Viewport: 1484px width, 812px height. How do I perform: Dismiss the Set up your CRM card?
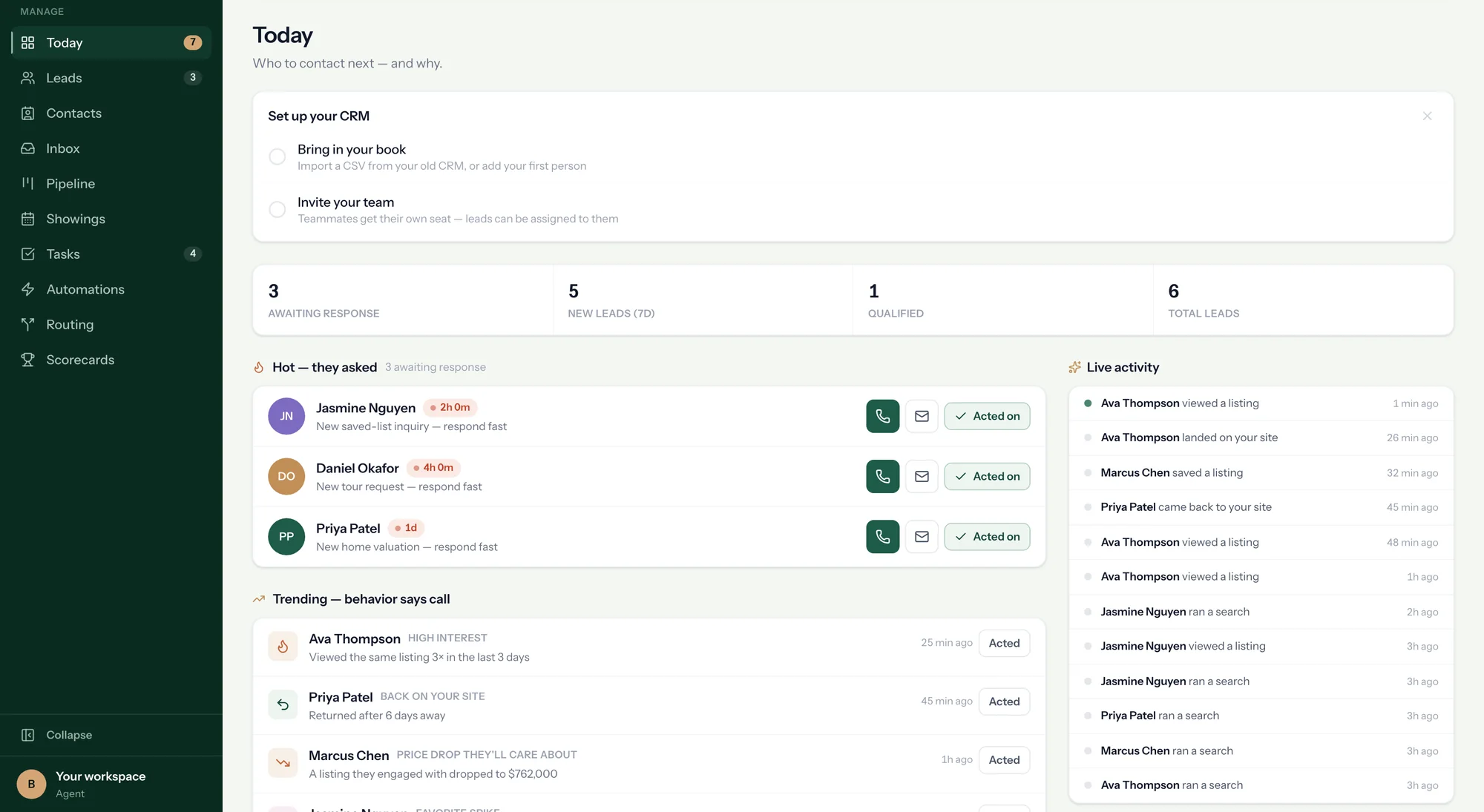pos(1427,116)
